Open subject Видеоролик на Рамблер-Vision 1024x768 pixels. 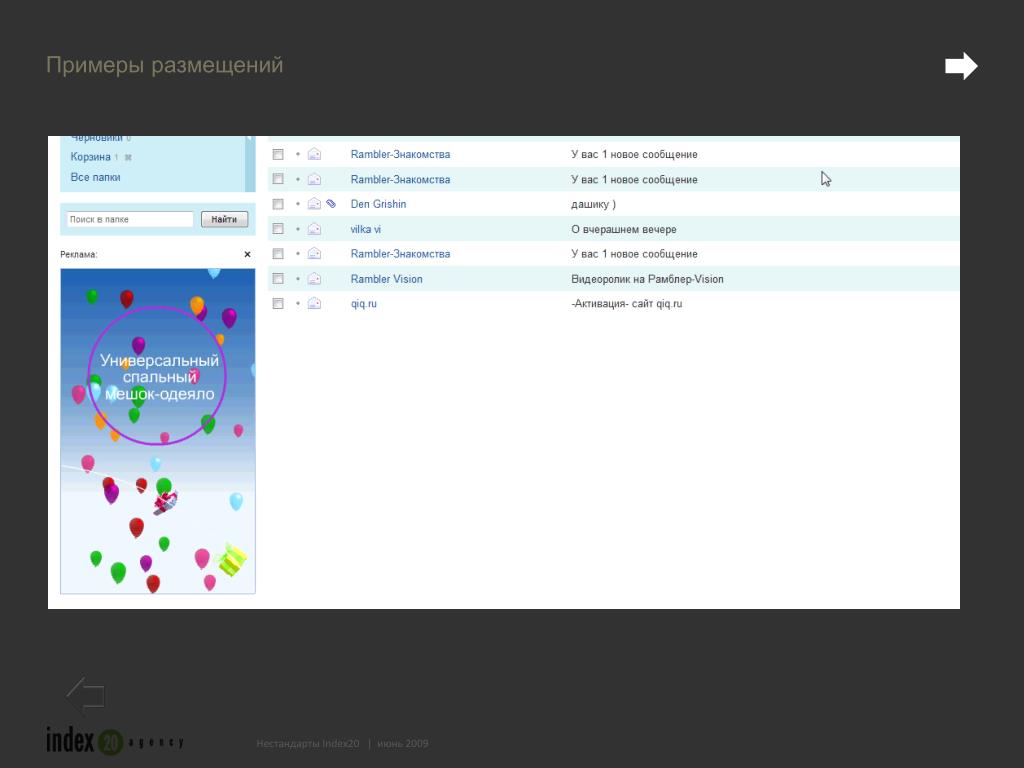click(647, 279)
